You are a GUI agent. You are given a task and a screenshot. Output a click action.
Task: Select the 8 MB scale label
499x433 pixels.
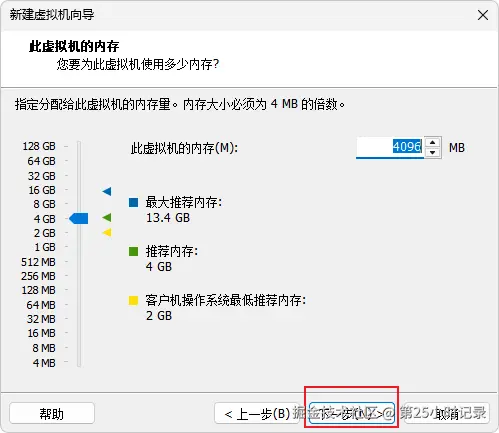(x=44, y=348)
